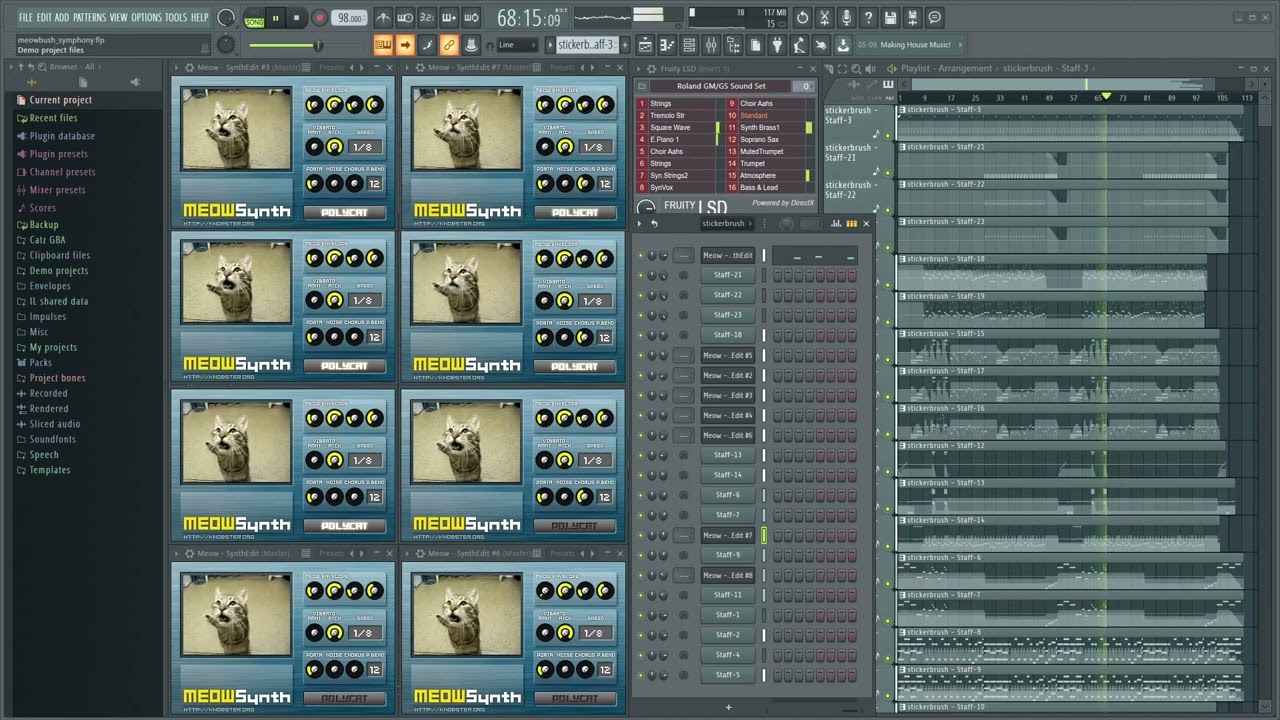The image size is (1280, 720).
Task: Expand Plugin database folder
Action: coord(62,136)
